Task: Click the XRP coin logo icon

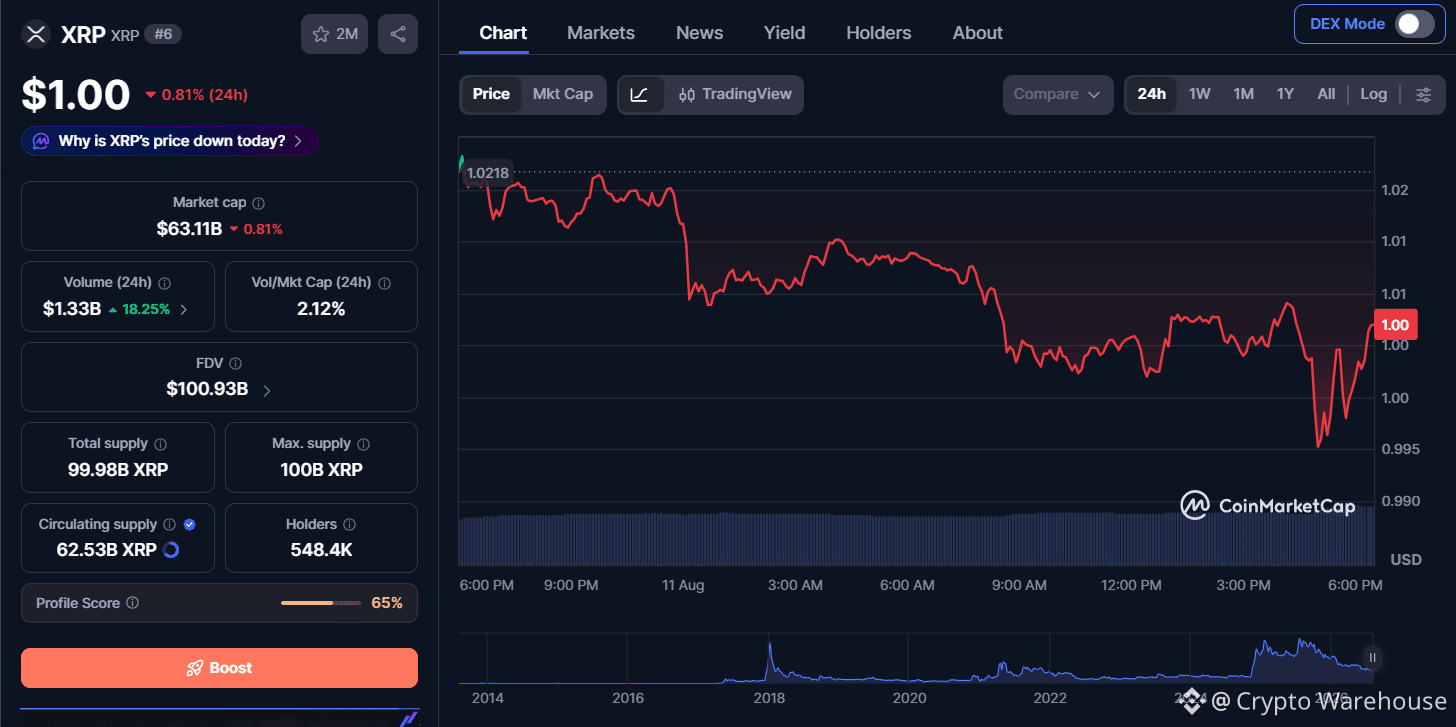Action: (36, 34)
